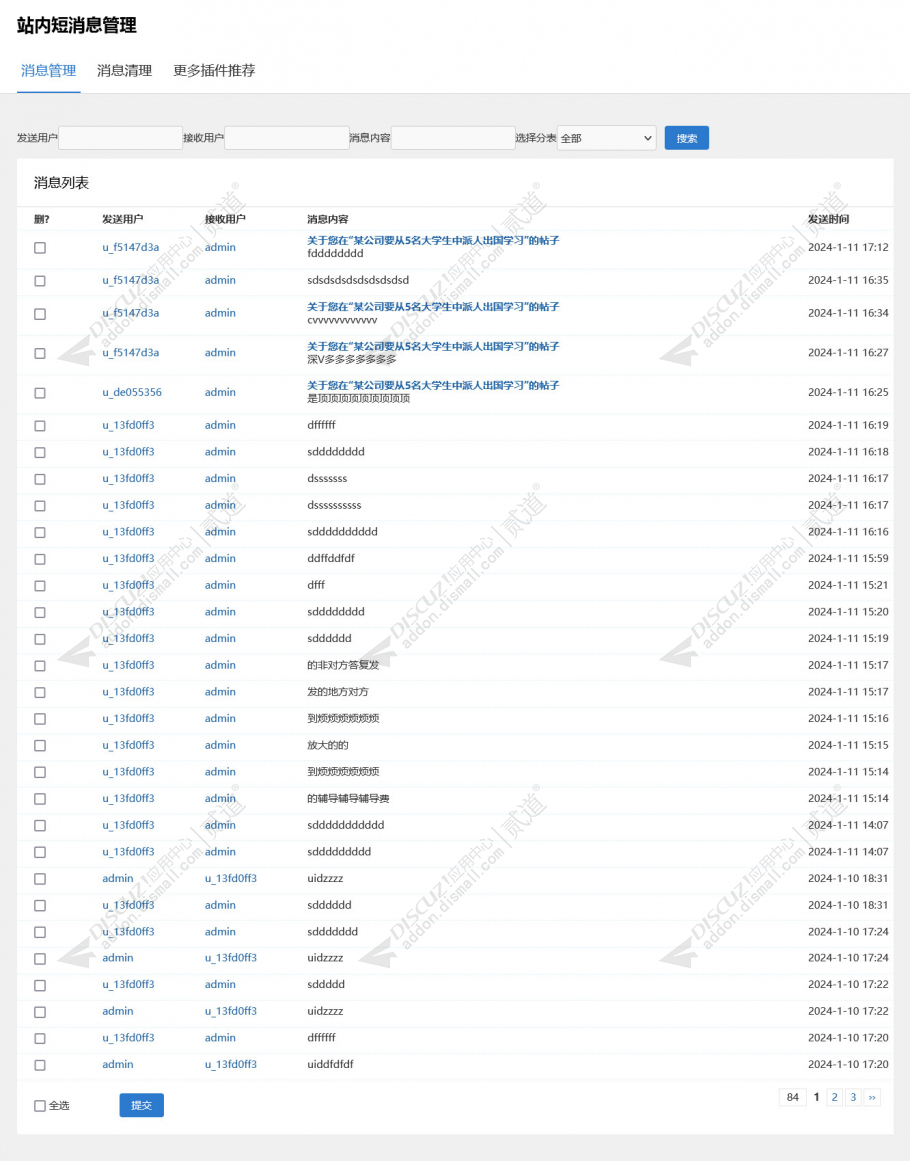Click receiver u_13fd0ff3 in the uiddfdfdf row
Image resolution: width=910 pixels, height=1161 pixels.
pyautogui.click(x=231, y=1065)
